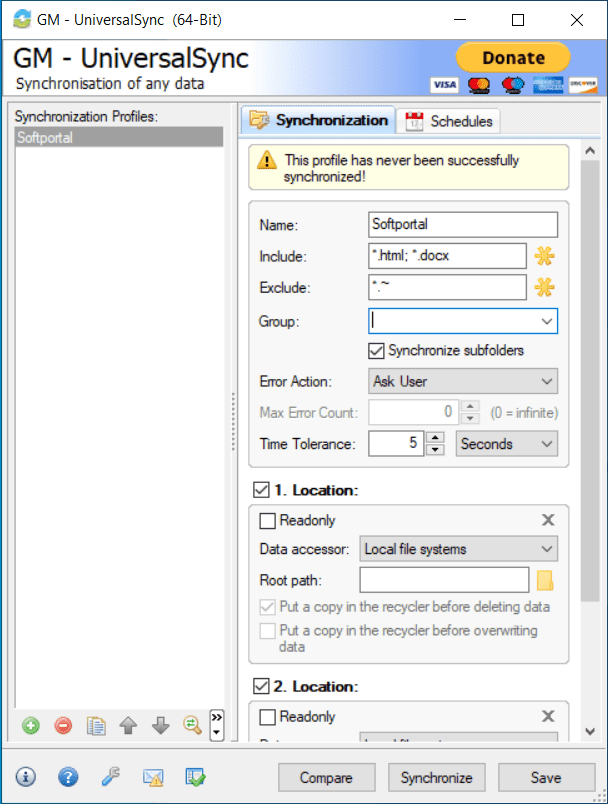
Task: Click the Include filter input field
Action: (447, 256)
